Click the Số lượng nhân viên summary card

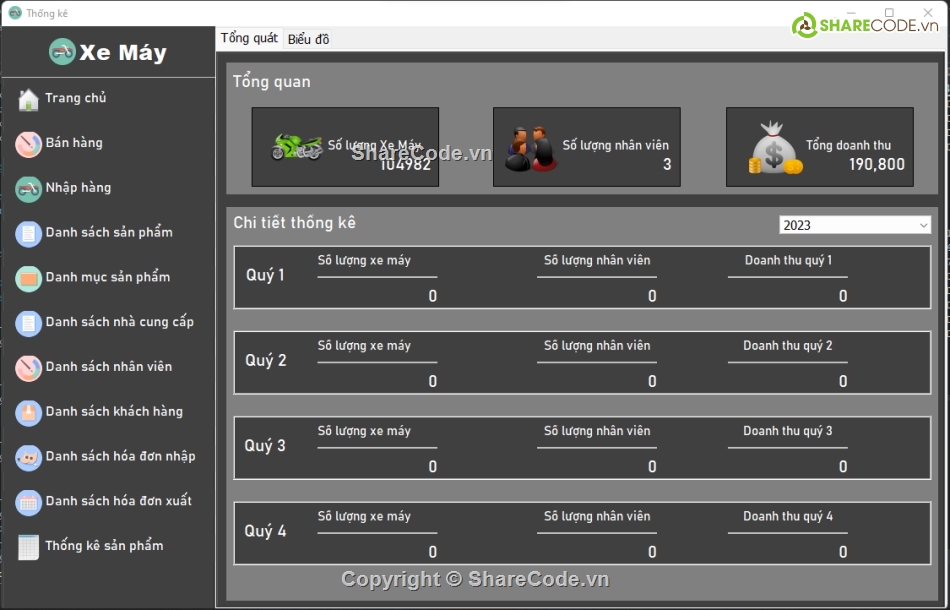pyautogui.click(x=586, y=147)
